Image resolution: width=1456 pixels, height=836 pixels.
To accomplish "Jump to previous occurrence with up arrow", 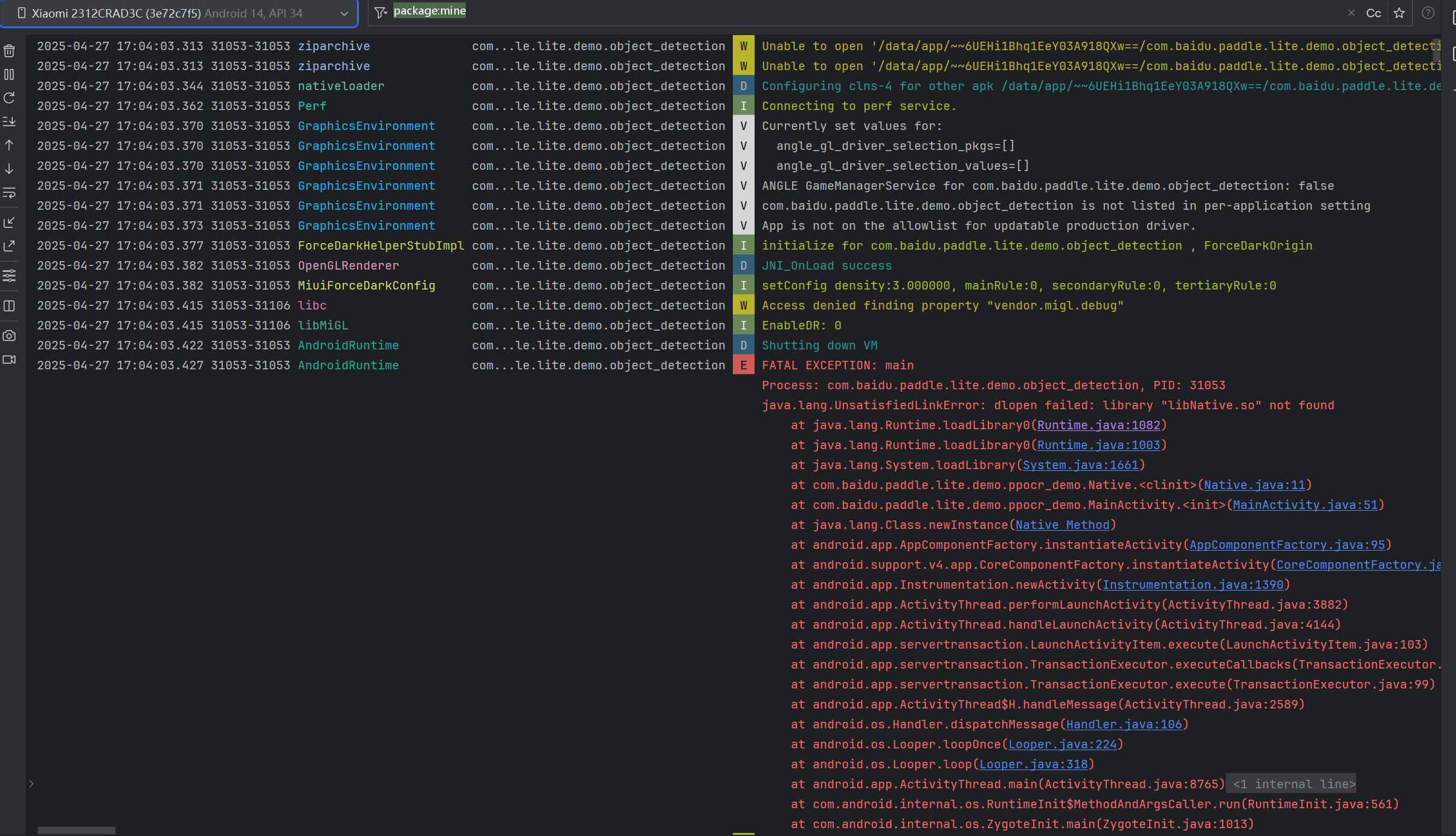I will pyautogui.click(x=9, y=145).
